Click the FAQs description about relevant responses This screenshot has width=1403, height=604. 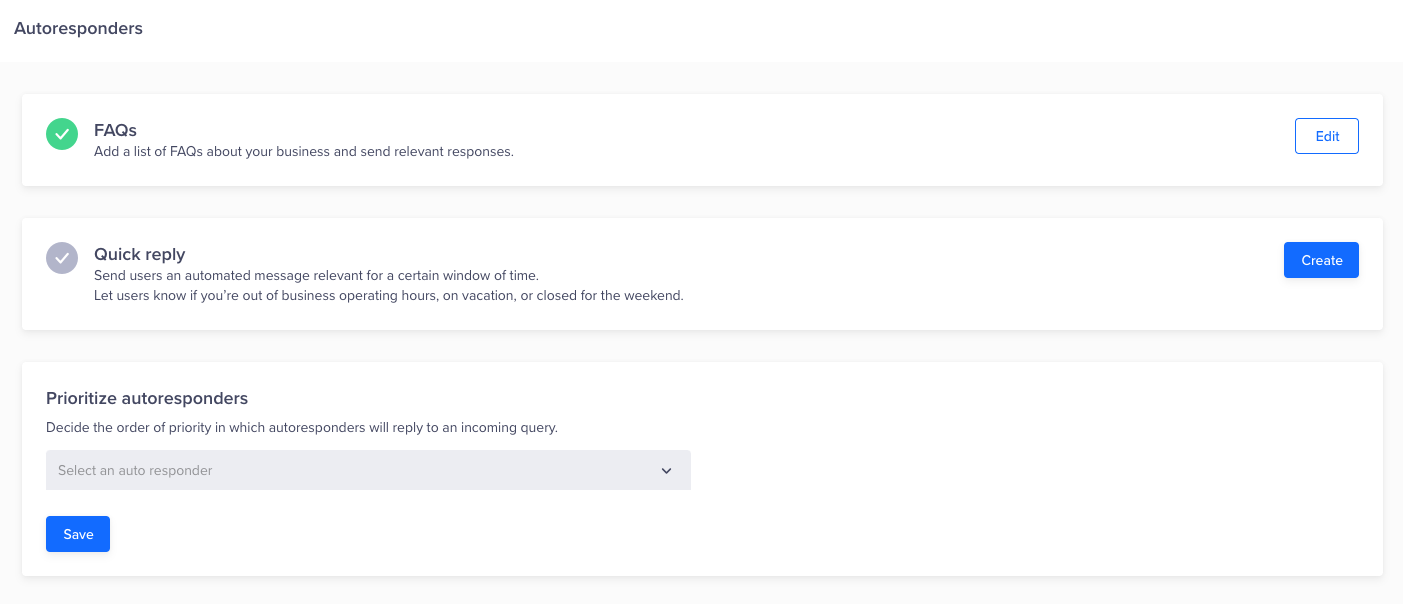click(303, 152)
